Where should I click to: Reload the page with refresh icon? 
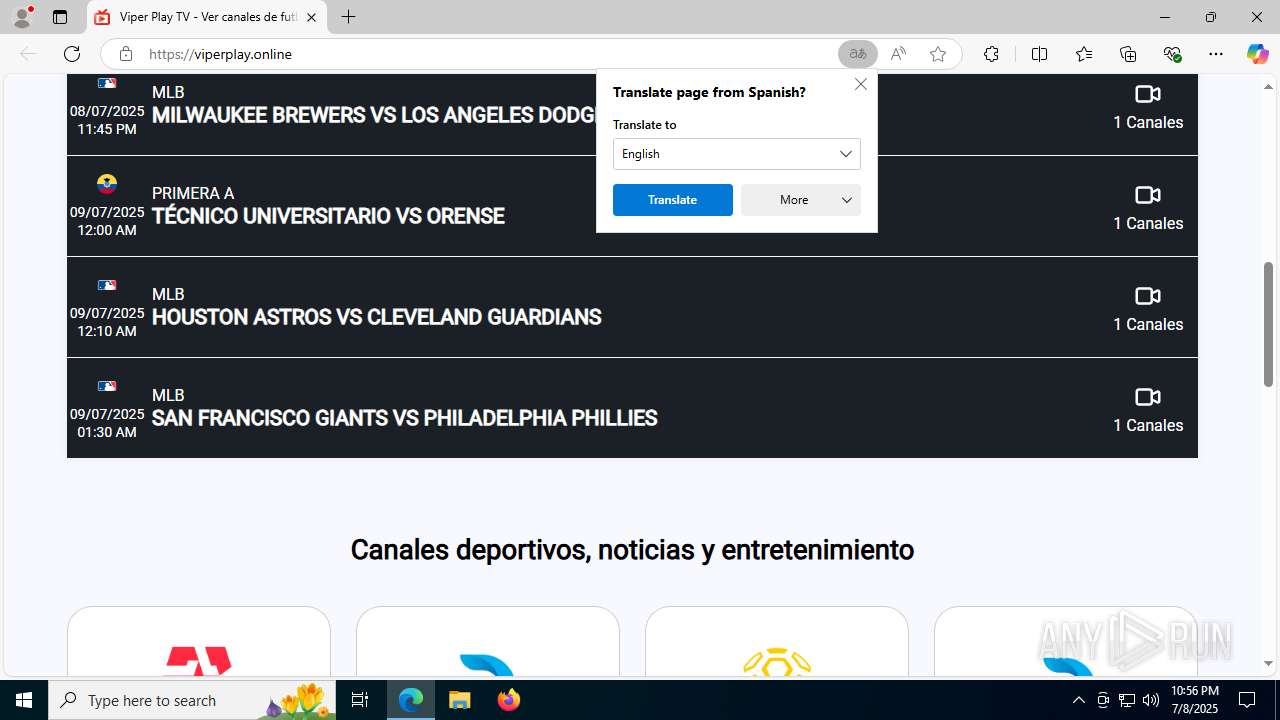pos(72,54)
